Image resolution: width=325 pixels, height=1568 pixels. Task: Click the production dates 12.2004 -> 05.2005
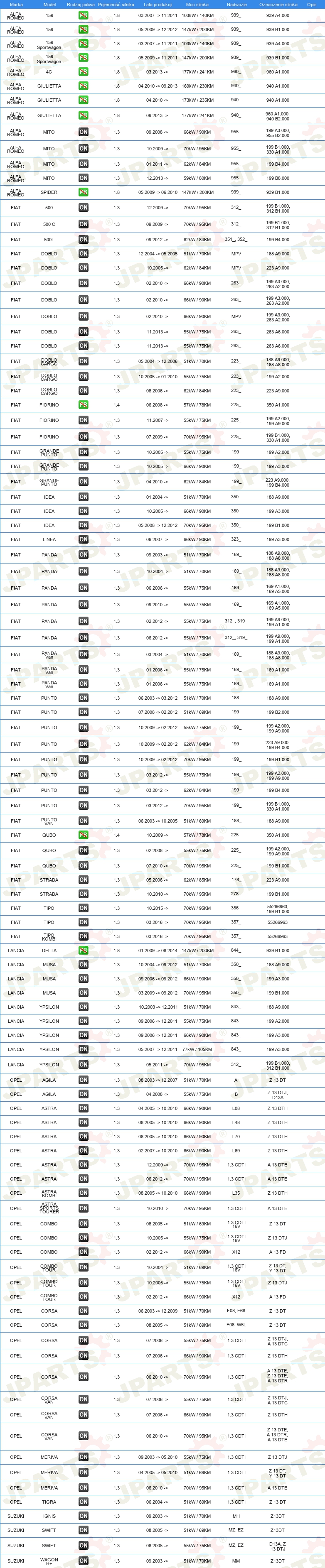coord(158,254)
